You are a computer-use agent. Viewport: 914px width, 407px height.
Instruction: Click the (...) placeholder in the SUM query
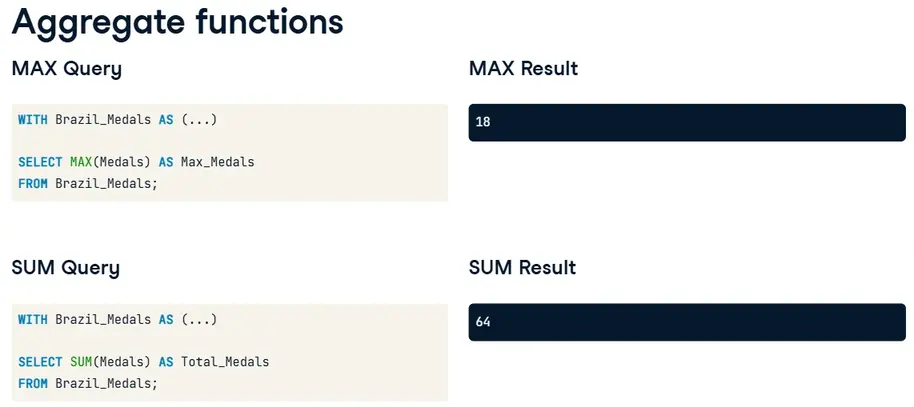(199, 320)
